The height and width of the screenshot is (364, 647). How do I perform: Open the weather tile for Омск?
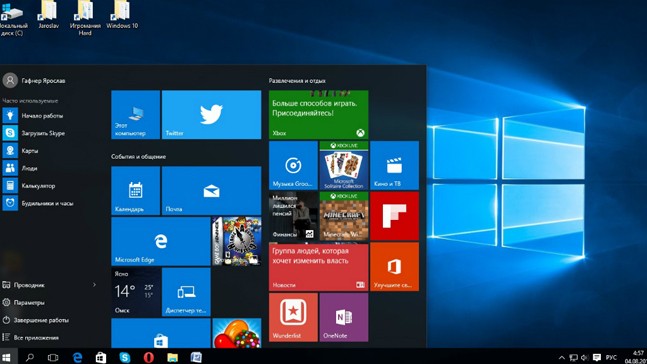(135, 292)
